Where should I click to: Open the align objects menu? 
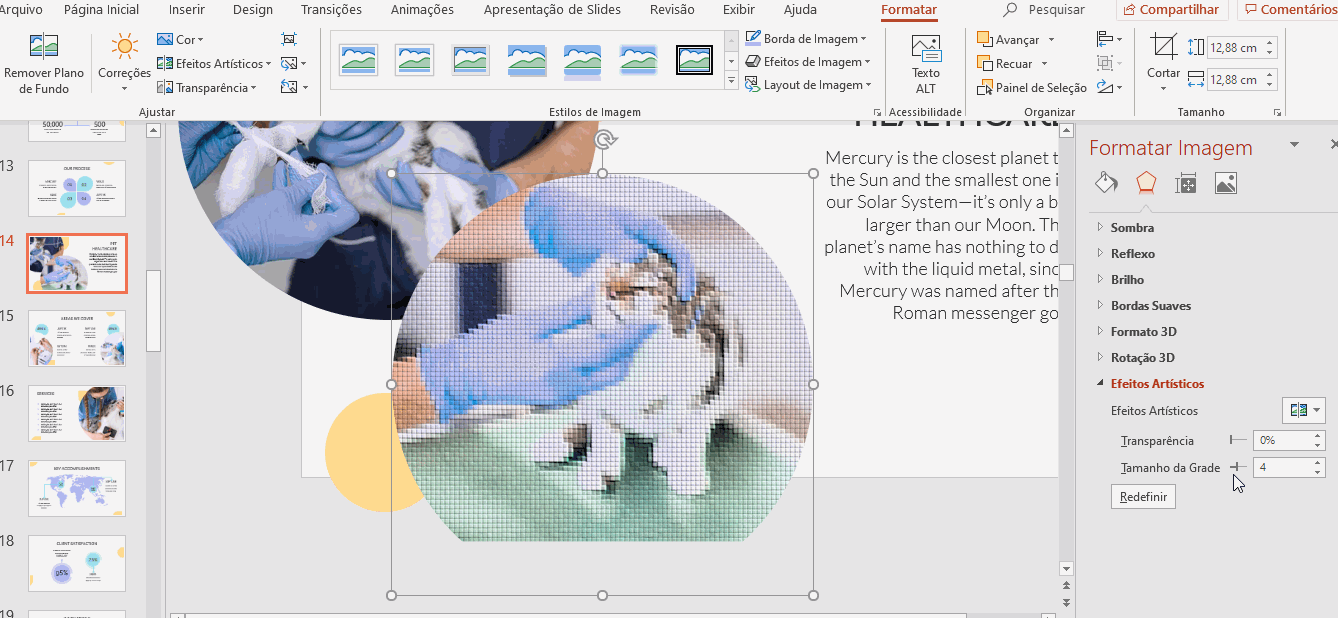[1109, 40]
